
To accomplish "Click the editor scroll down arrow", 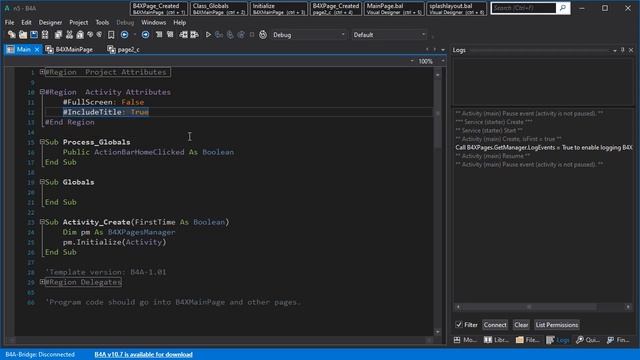I will point(438,332).
